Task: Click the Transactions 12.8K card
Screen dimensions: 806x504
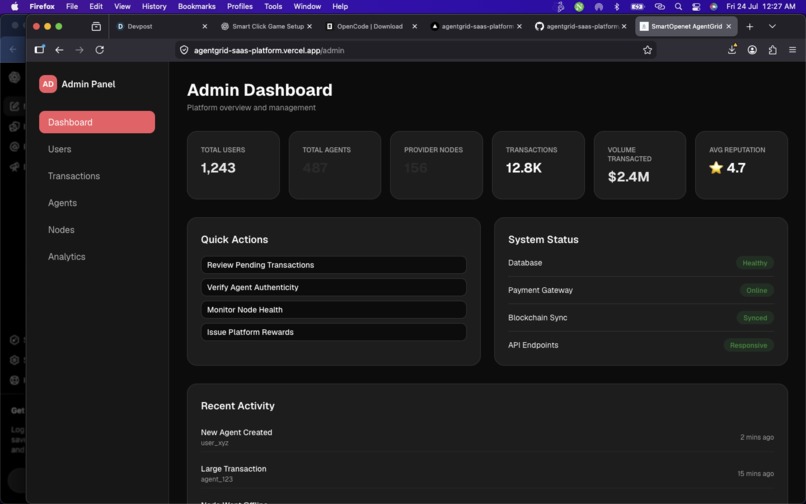Action: tap(538, 165)
